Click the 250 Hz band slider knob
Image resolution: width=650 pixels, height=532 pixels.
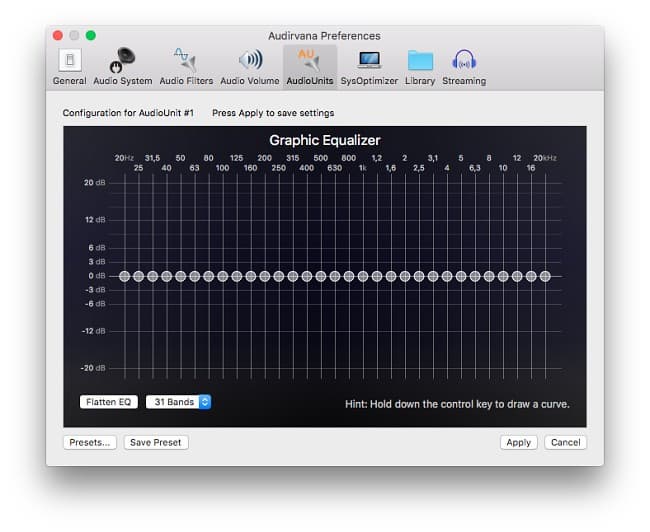click(x=279, y=276)
